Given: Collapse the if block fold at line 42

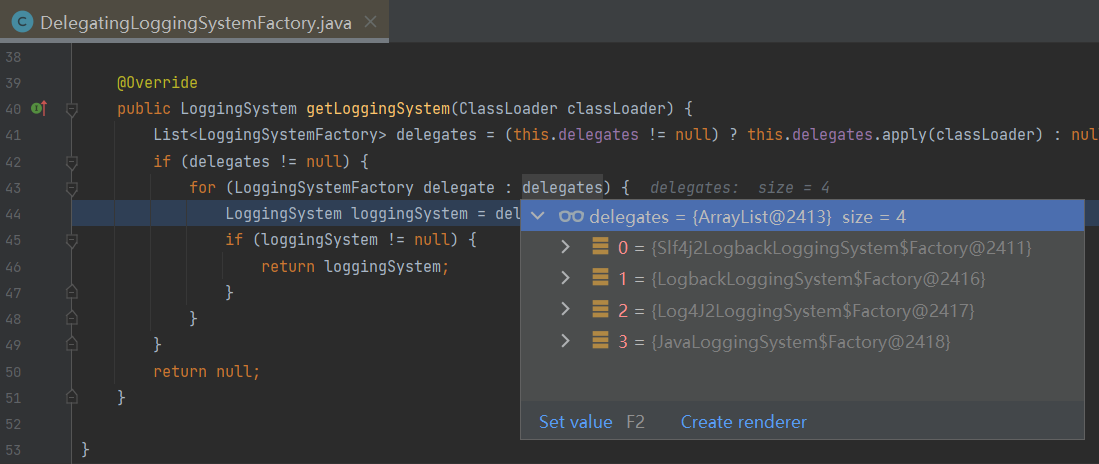Looking at the screenshot, I should click(71, 162).
